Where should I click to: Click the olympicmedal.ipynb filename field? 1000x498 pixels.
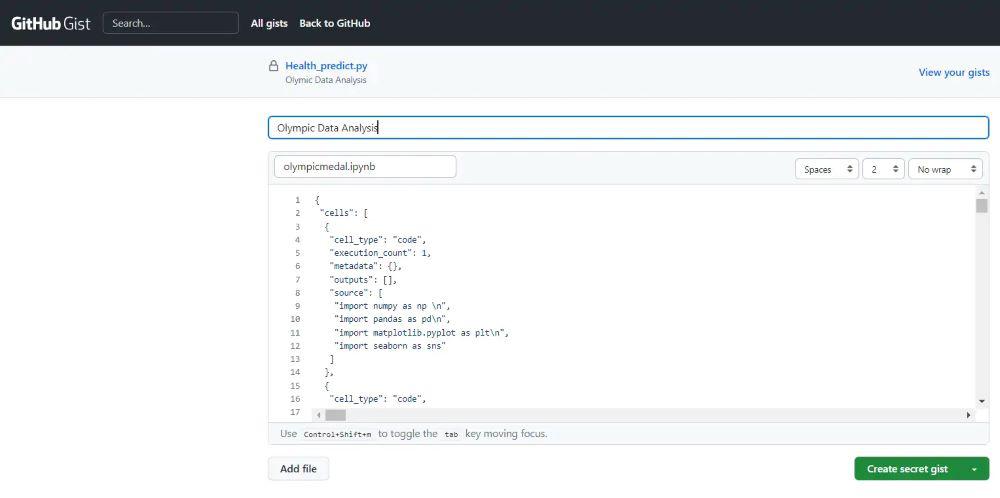tap(365, 167)
